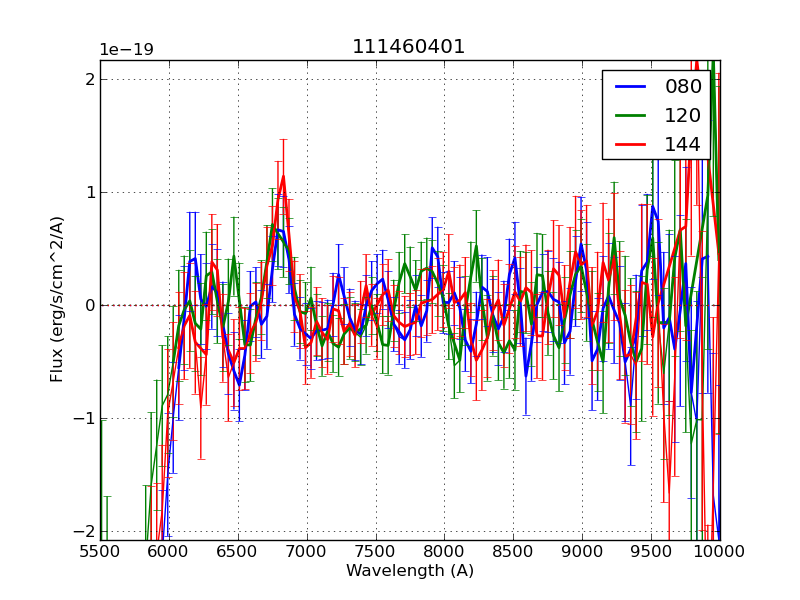Select the 144 legend entry label
This screenshot has height=600, width=800.
tap(683, 144)
